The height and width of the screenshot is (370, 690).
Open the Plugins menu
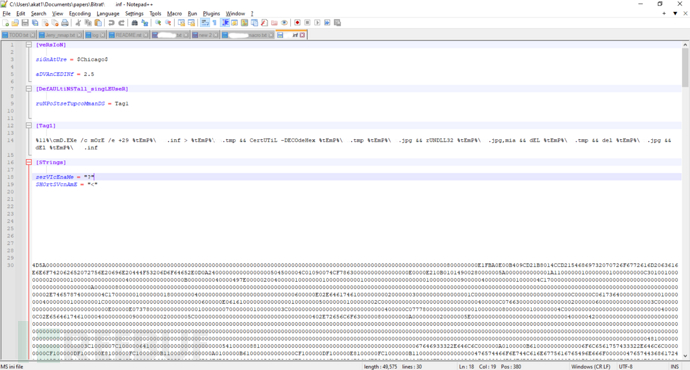coord(211,14)
